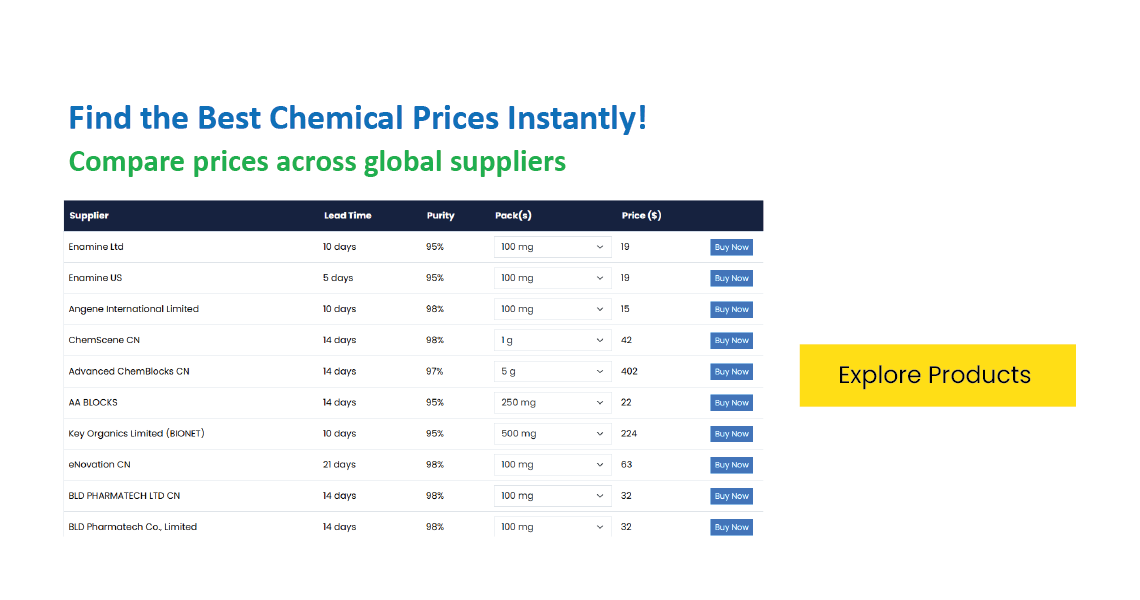
Task: Click the Lead Time column header
Action: [348, 215]
